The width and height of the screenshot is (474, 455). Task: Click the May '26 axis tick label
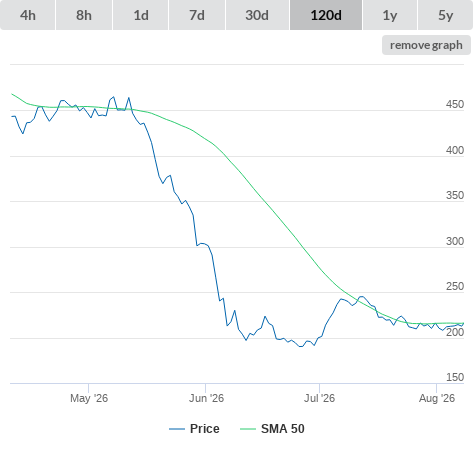(89, 398)
